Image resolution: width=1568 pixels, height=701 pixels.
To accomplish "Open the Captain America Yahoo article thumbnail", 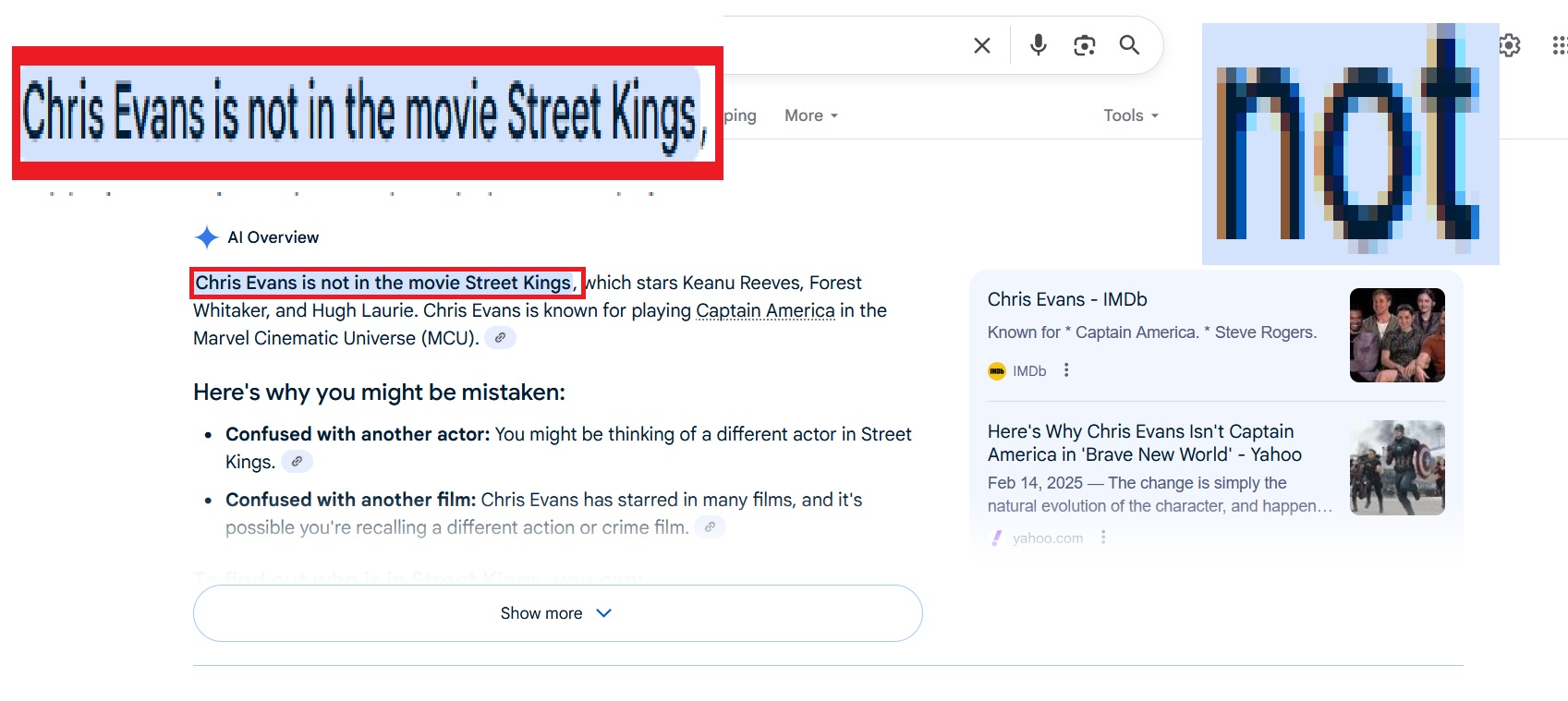I will tap(1397, 467).
